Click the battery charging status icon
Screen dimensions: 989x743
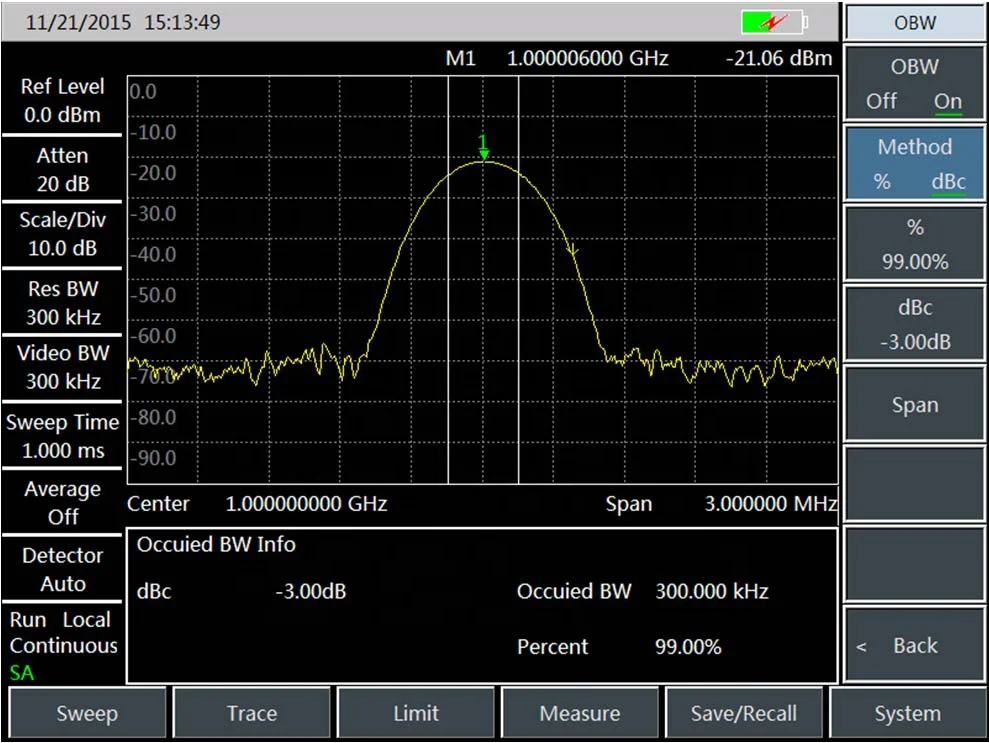click(x=774, y=21)
